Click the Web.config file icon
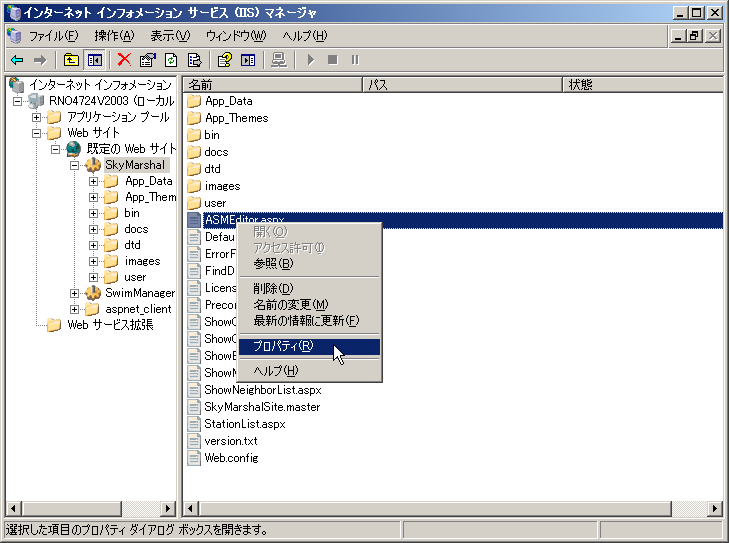The height and width of the screenshot is (543, 729). click(x=194, y=458)
